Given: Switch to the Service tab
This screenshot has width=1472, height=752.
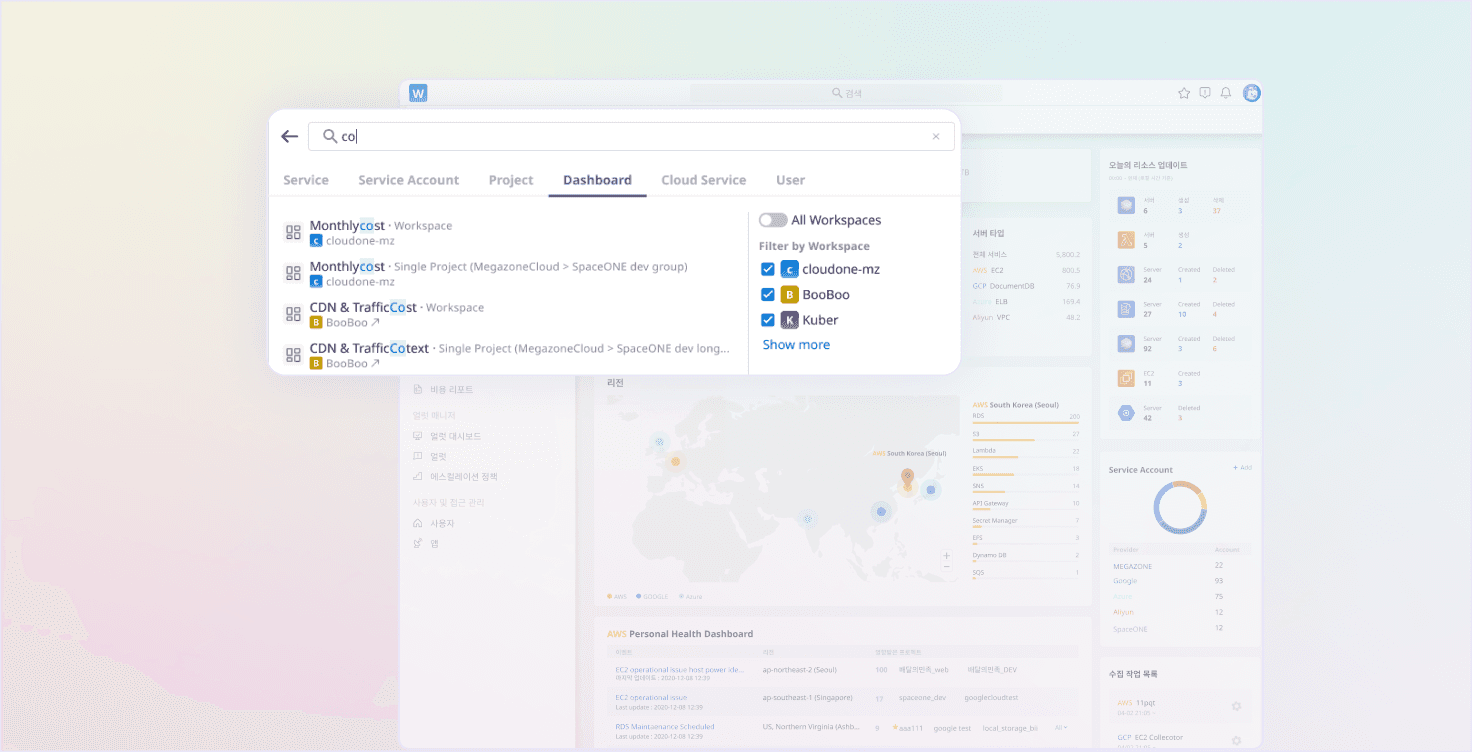Looking at the screenshot, I should point(306,180).
